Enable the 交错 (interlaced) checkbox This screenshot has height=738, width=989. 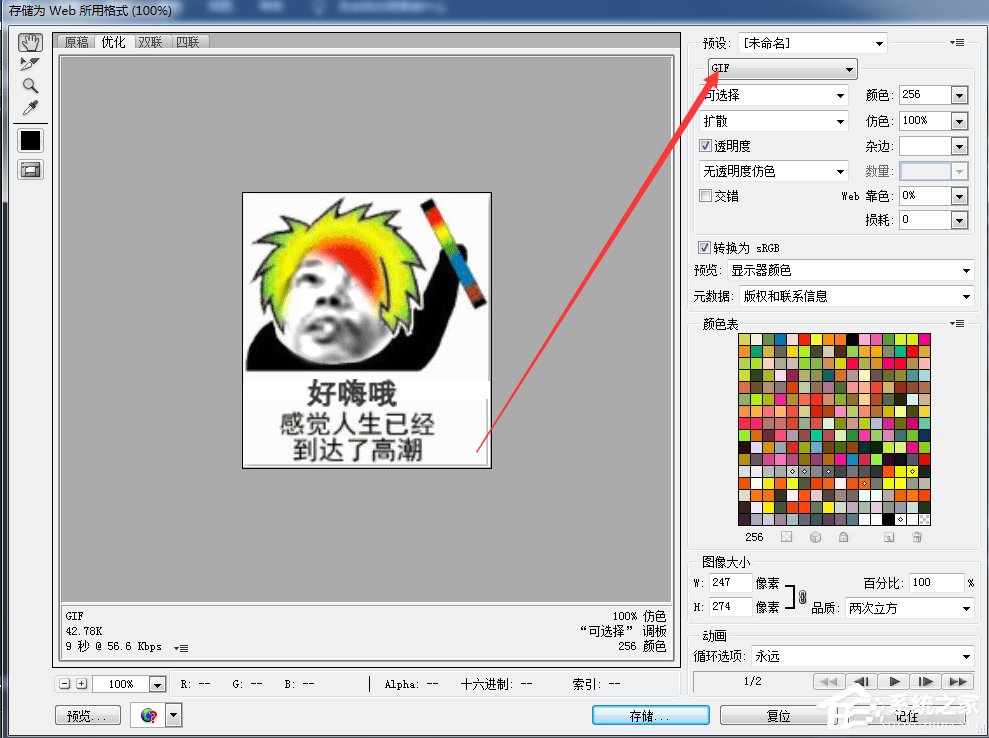click(x=706, y=195)
